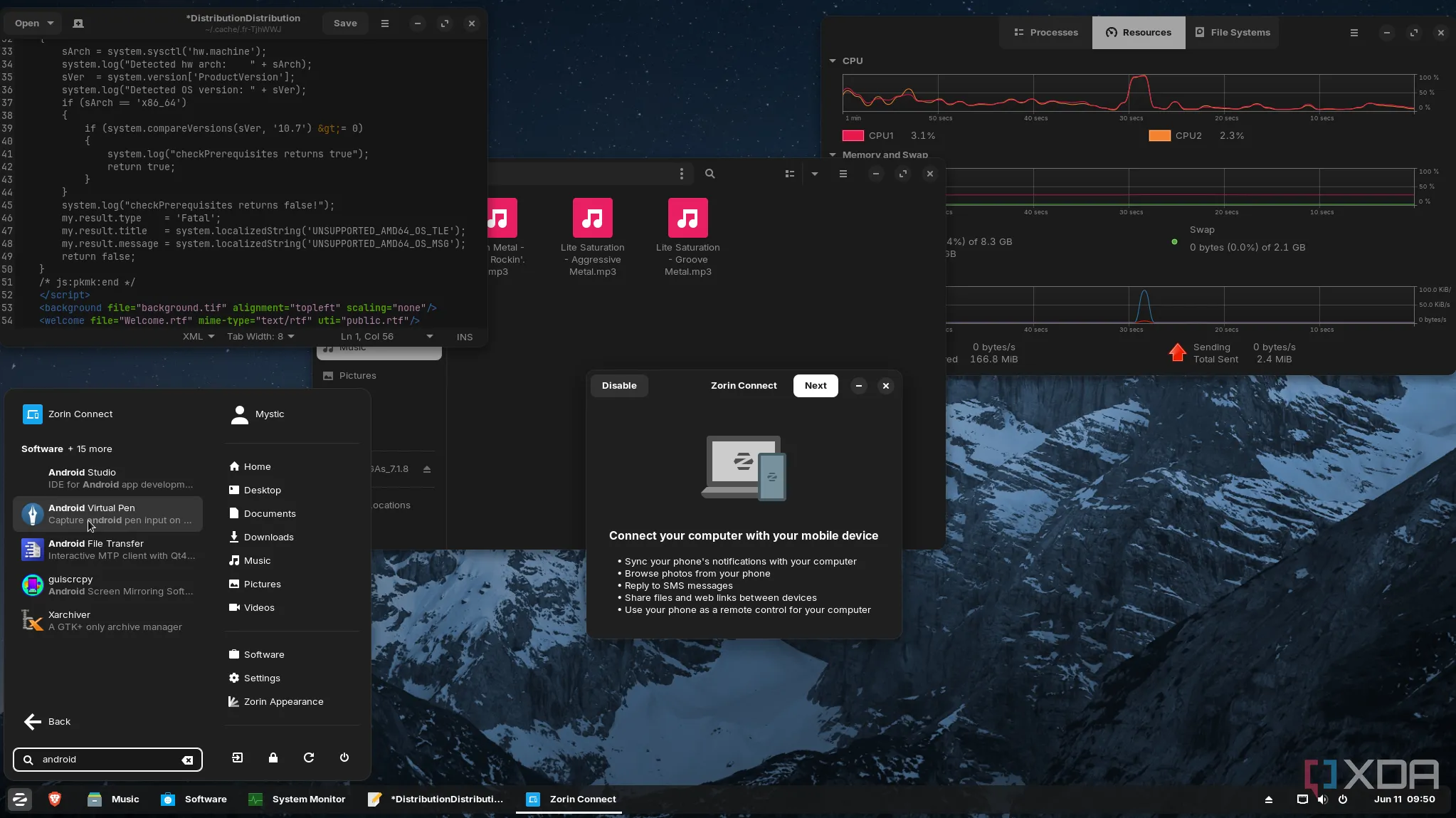
Task: Open Desktop folder from menu
Action: tap(255, 491)
